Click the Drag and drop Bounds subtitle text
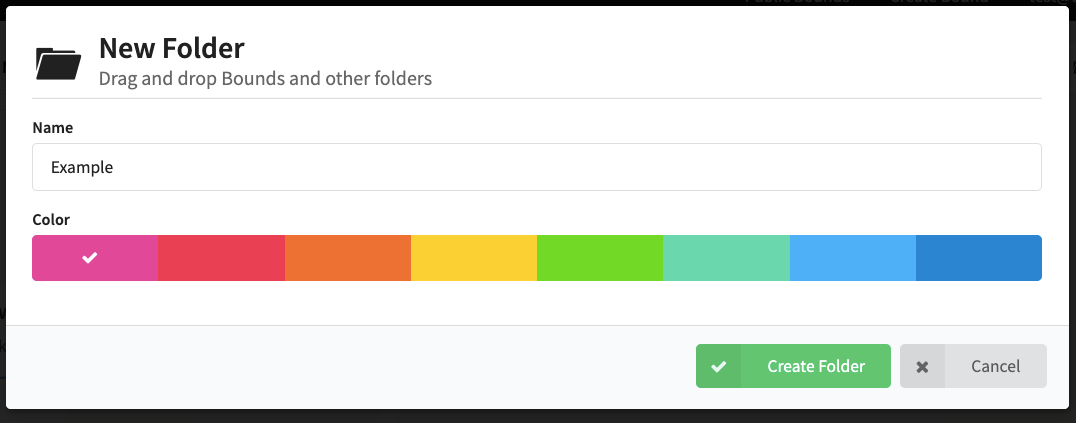This screenshot has height=423, width=1076. pyautogui.click(x=266, y=79)
